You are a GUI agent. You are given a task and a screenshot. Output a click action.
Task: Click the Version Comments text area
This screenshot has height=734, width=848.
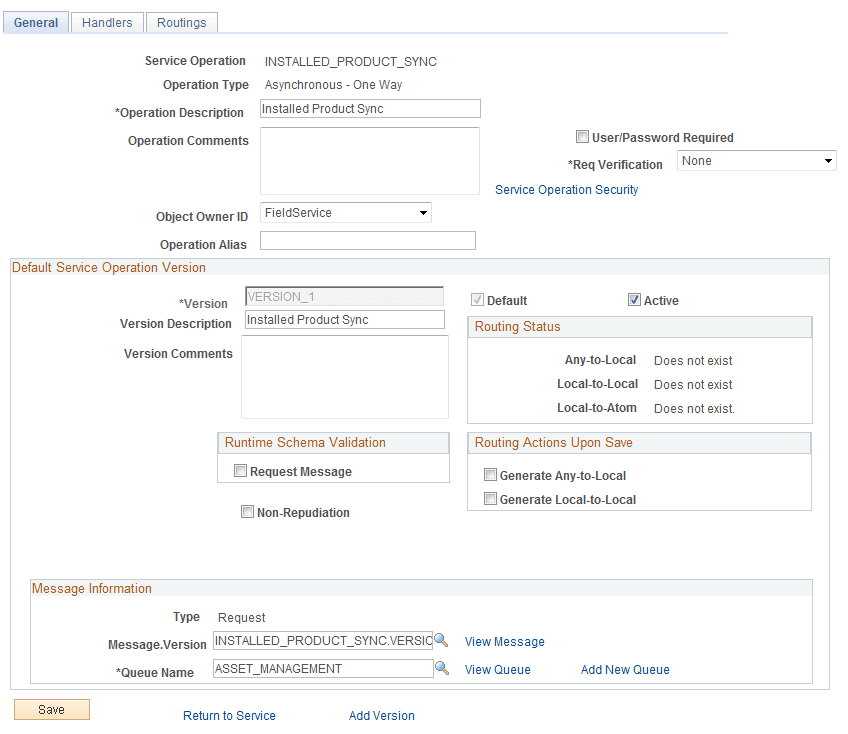344,377
